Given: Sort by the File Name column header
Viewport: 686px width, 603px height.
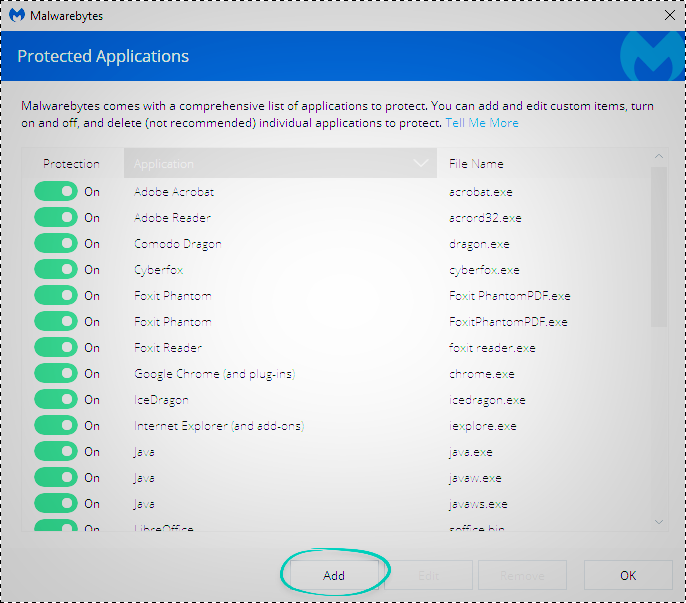Looking at the screenshot, I should coord(476,163).
